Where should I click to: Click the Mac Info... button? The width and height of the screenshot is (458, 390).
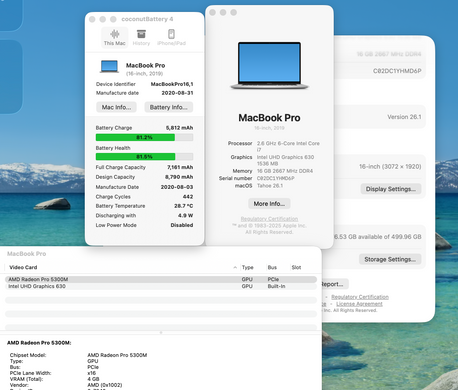click(x=116, y=107)
